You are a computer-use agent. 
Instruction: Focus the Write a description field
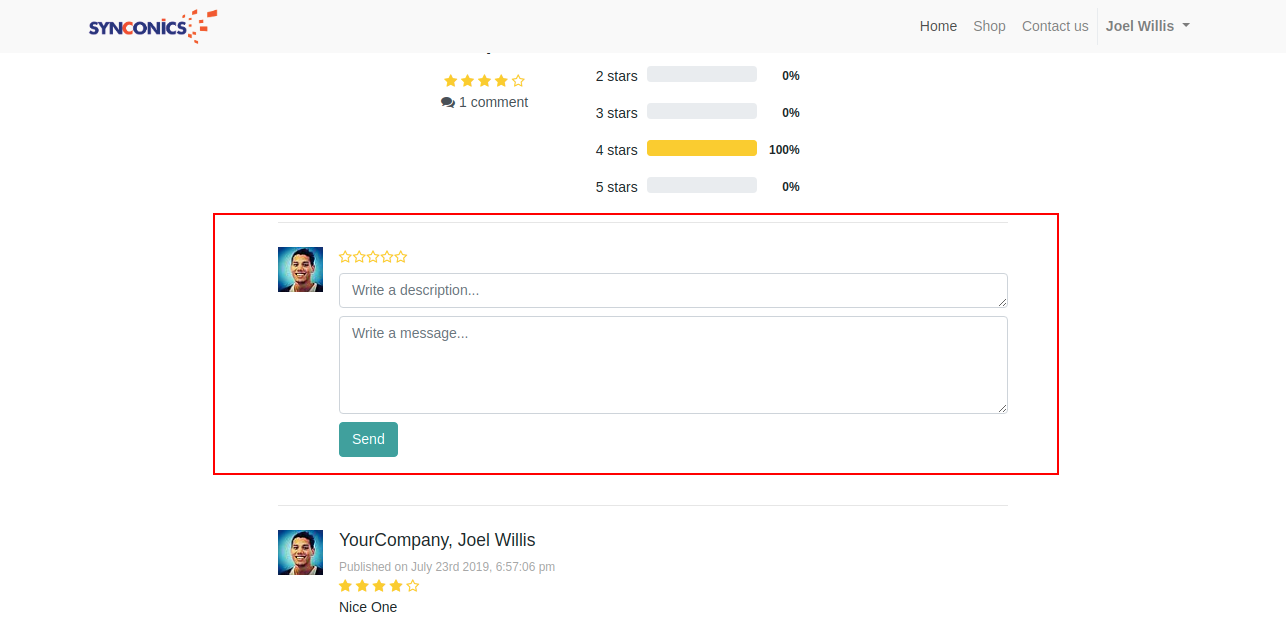[672, 291]
